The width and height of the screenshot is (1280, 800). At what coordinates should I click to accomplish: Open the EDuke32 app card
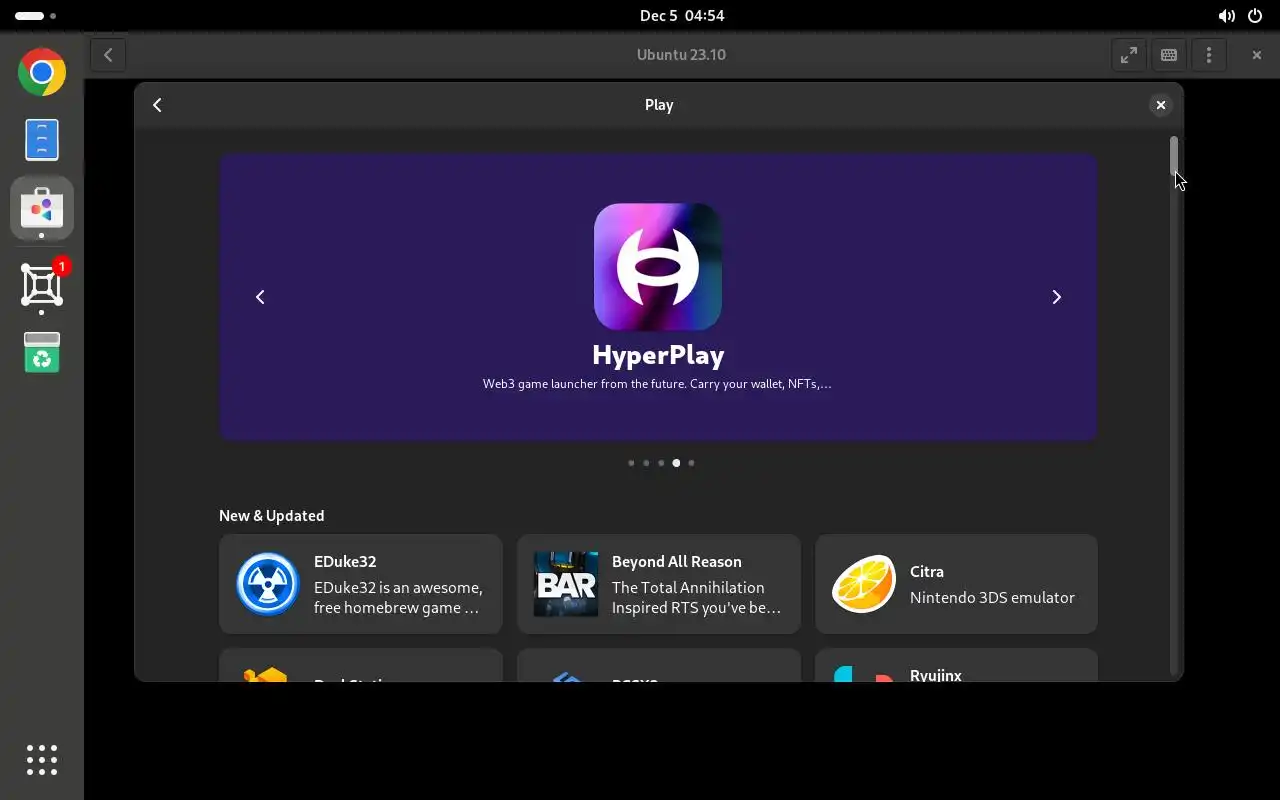click(x=361, y=584)
